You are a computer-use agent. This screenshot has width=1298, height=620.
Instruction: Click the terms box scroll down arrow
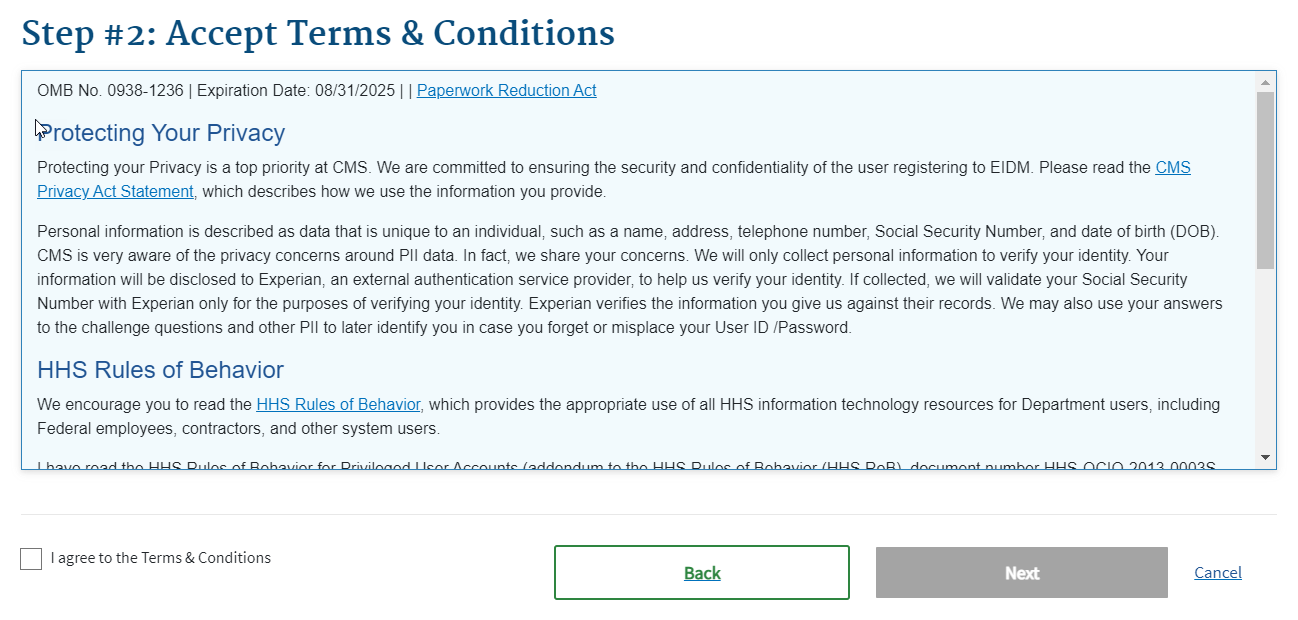coord(1265,457)
